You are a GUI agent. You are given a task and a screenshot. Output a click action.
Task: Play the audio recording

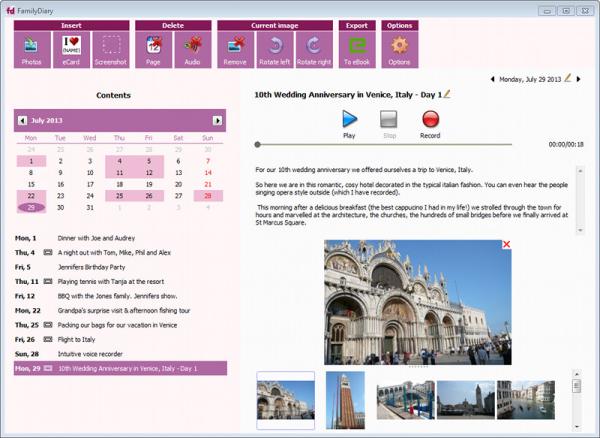(349, 120)
